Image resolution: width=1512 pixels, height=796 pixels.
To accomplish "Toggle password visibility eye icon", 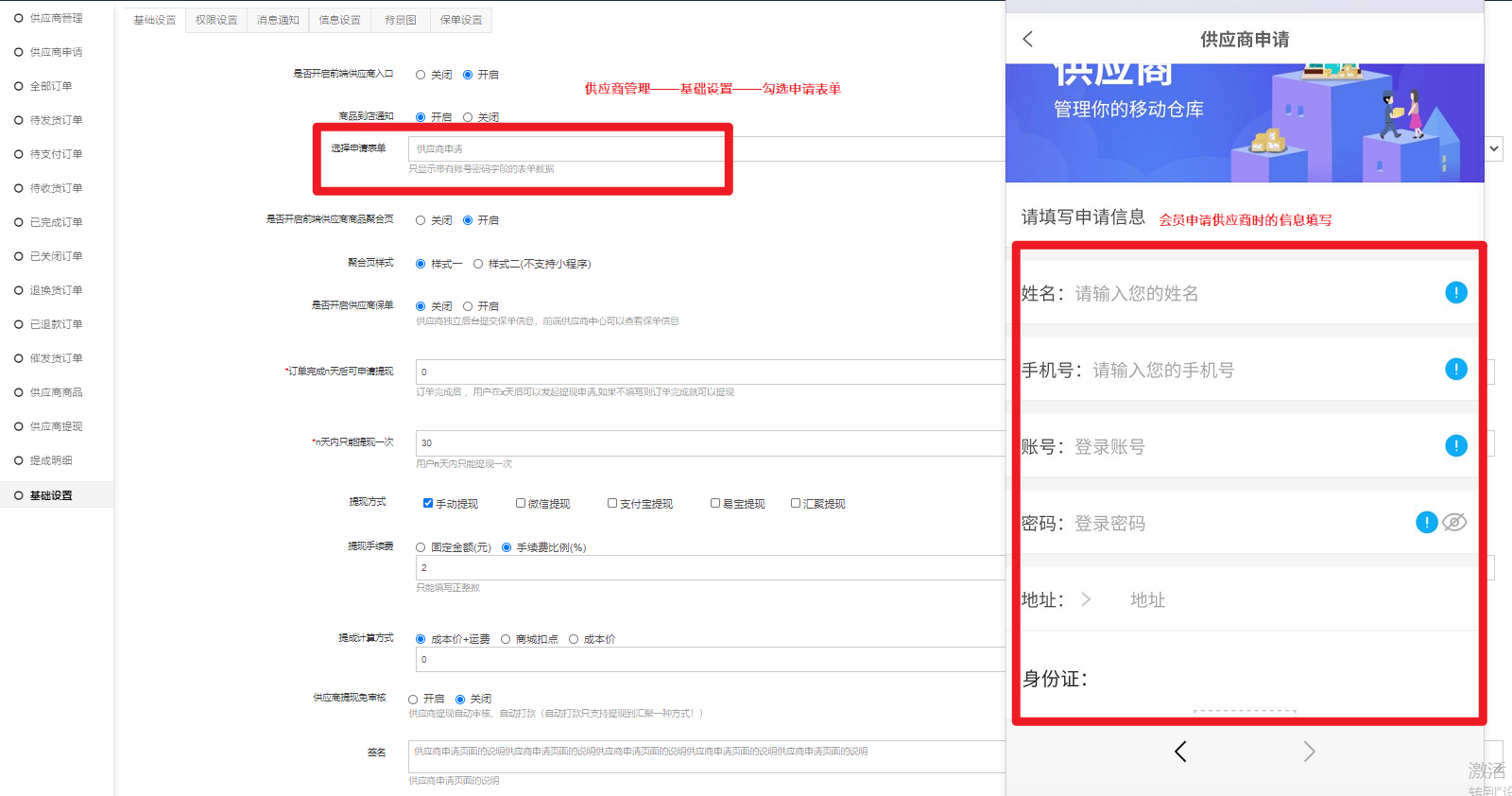I will (1455, 522).
